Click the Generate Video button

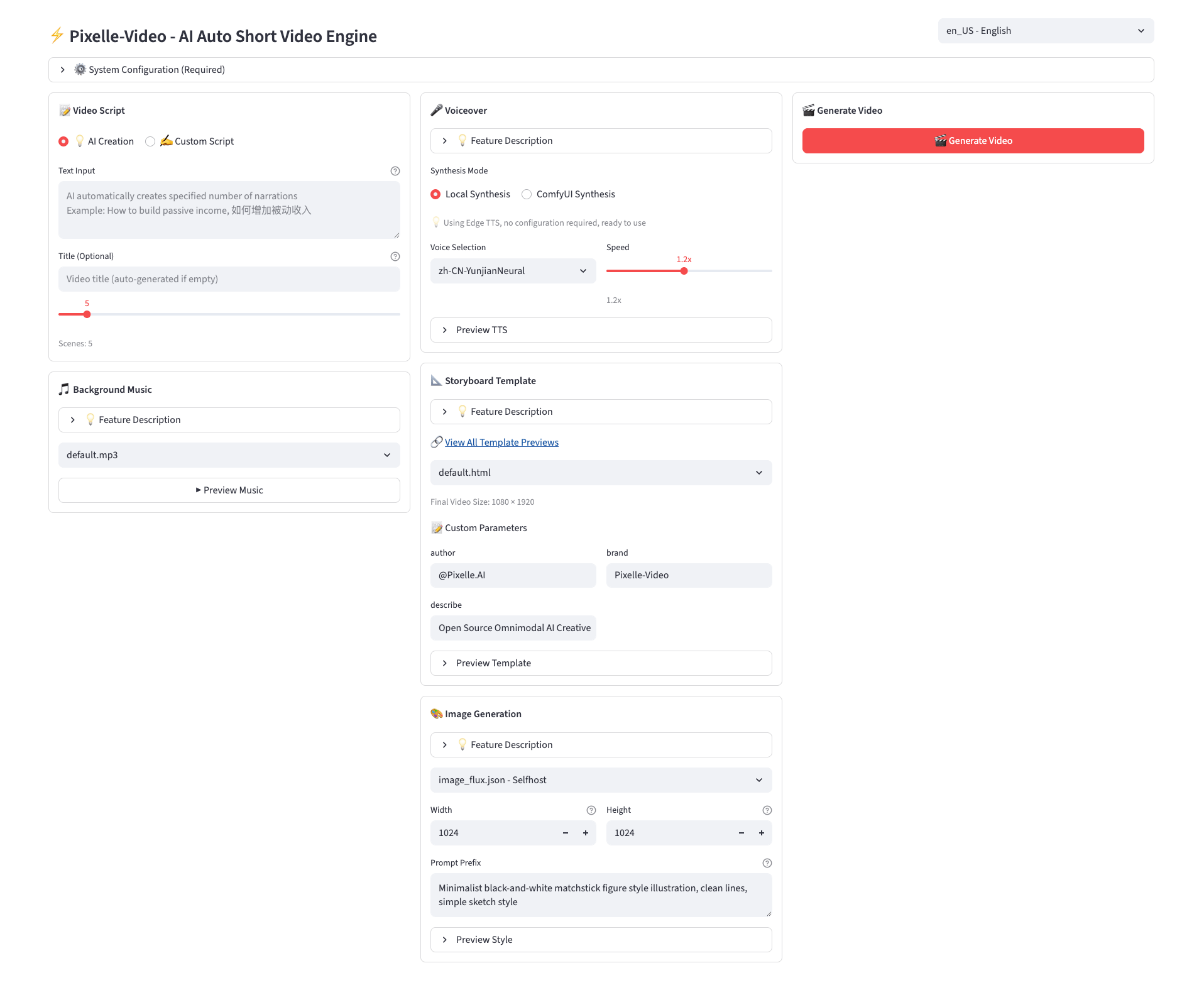tap(973, 140)
